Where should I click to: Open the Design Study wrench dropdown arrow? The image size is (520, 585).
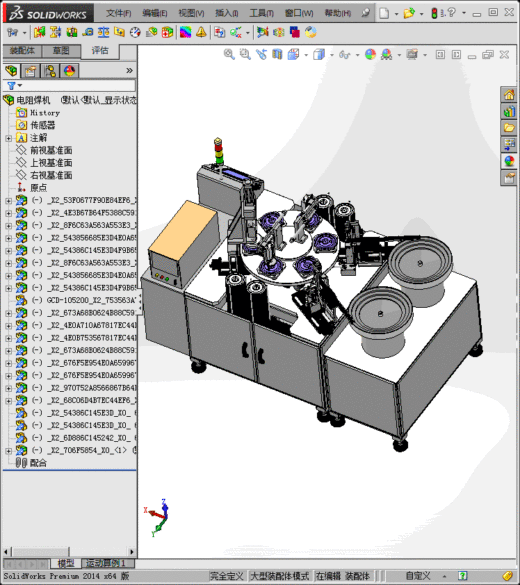pyautogui.click(x=25, y=33)
